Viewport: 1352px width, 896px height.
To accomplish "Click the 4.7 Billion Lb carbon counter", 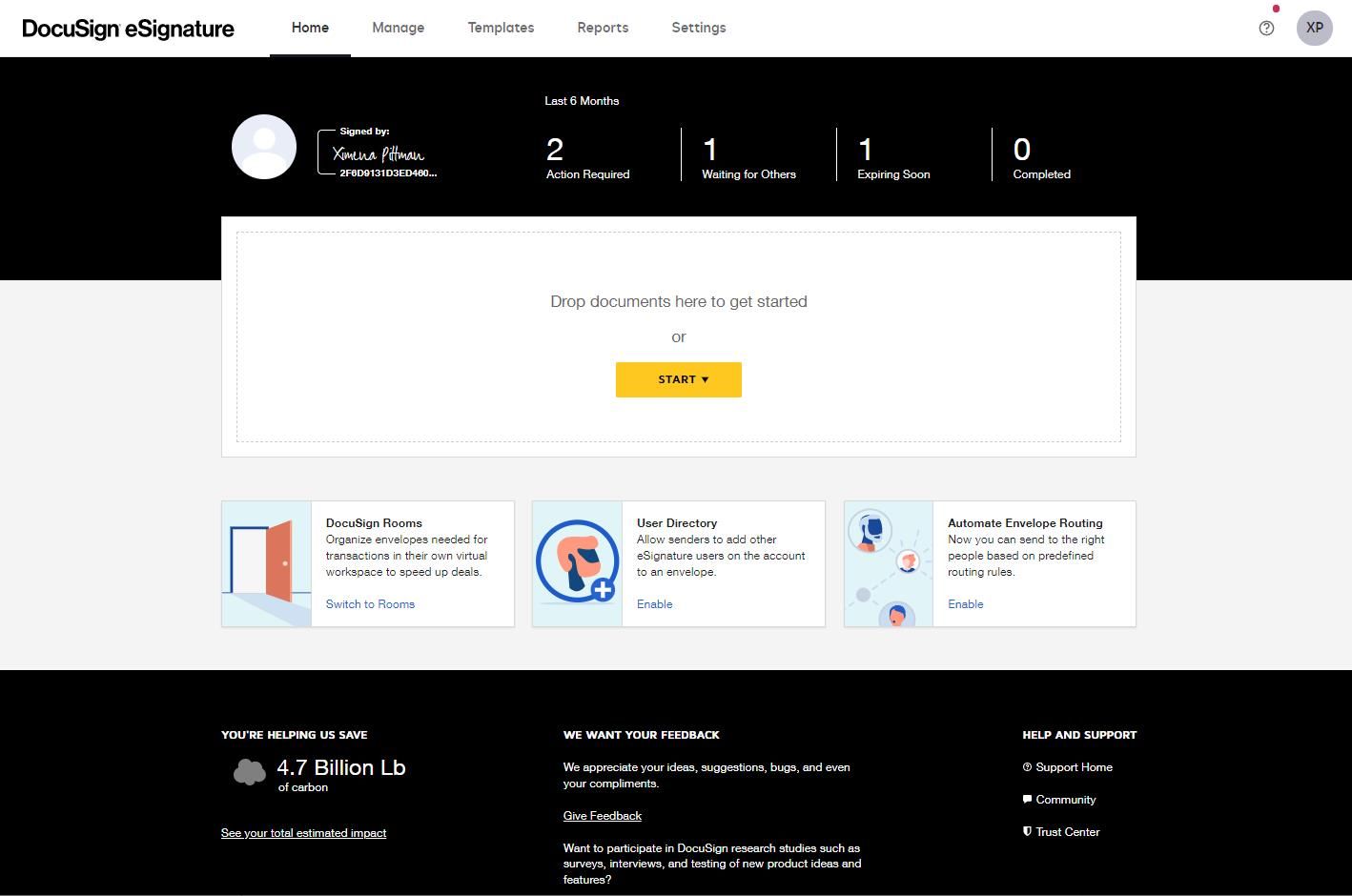I will point(340,767).
